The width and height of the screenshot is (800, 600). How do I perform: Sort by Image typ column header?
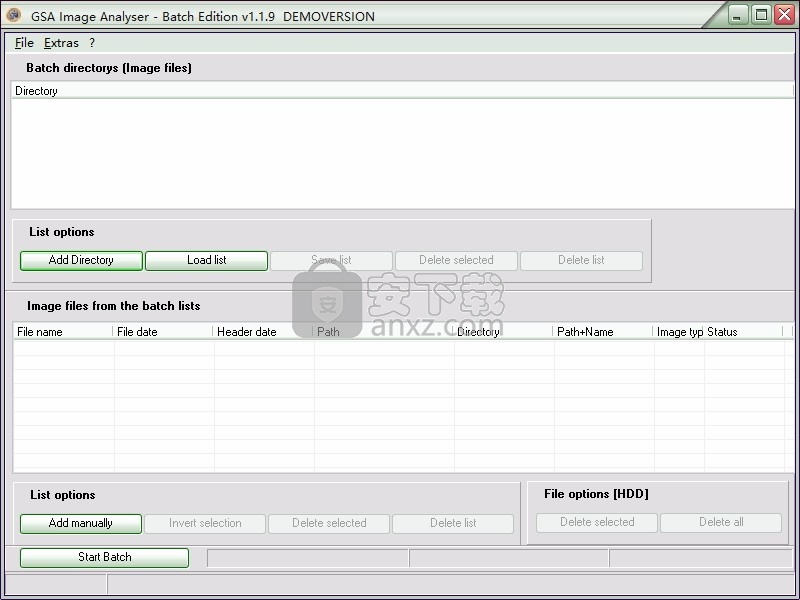click(679, 332)
